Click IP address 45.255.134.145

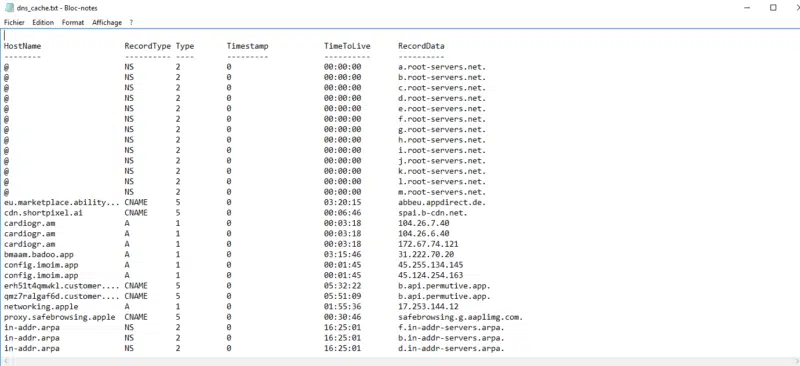(x=431, y=265)
